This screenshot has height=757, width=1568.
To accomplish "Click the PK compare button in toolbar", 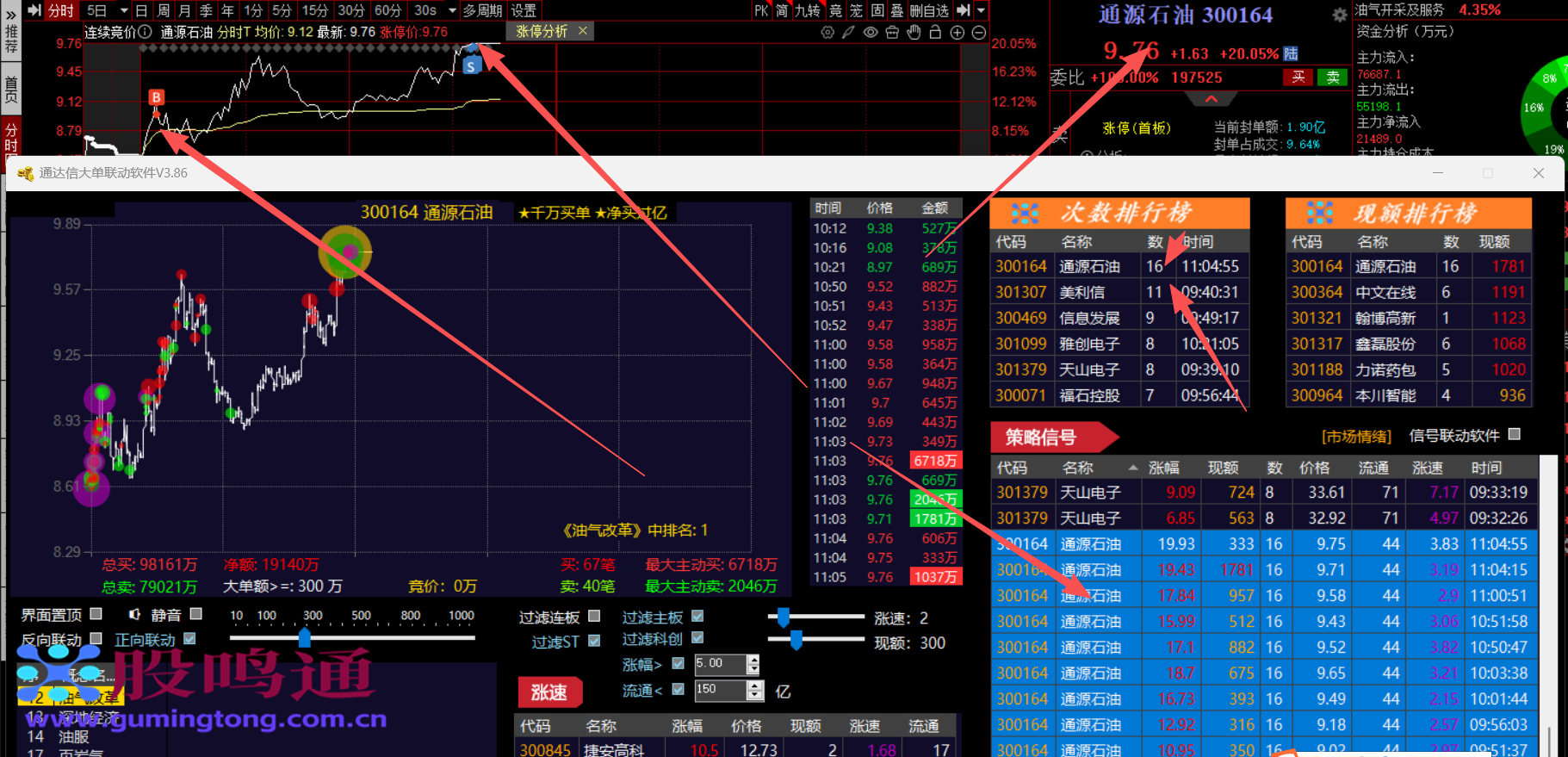I will [x=761, y=10].
